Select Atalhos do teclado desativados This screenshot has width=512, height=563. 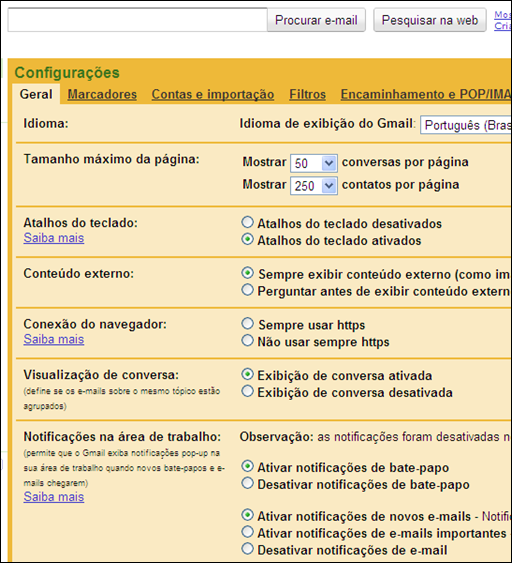(x=247, y=222)
